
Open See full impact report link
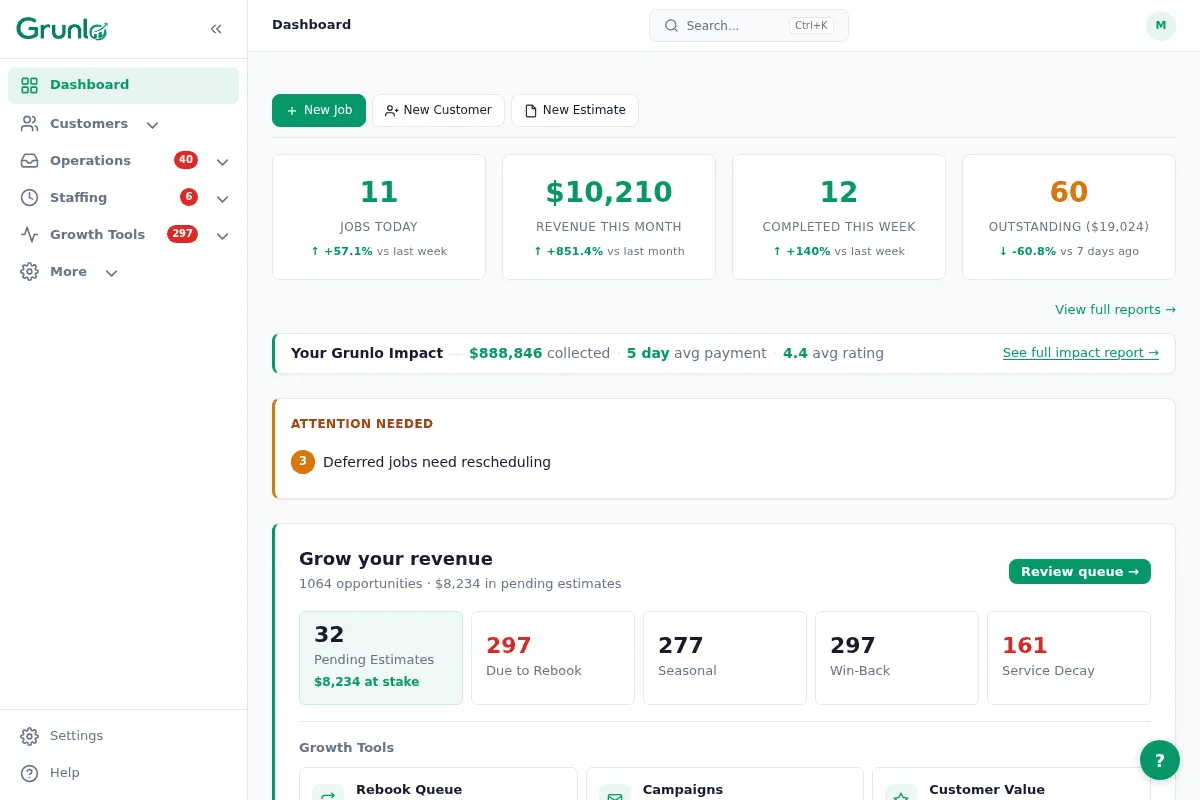pos(1081,353)
